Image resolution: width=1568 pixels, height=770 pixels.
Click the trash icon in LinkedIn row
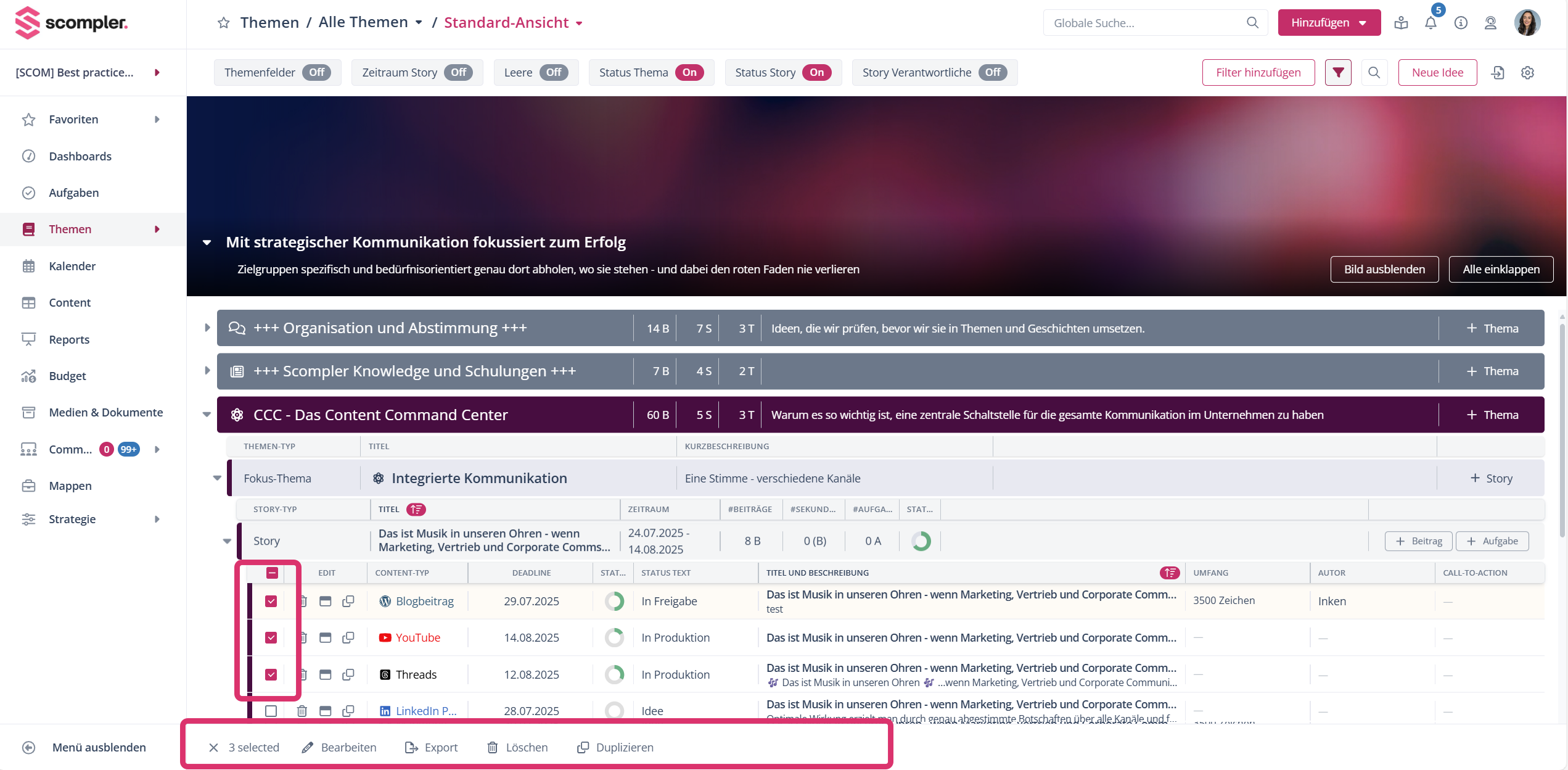point(302,711)
